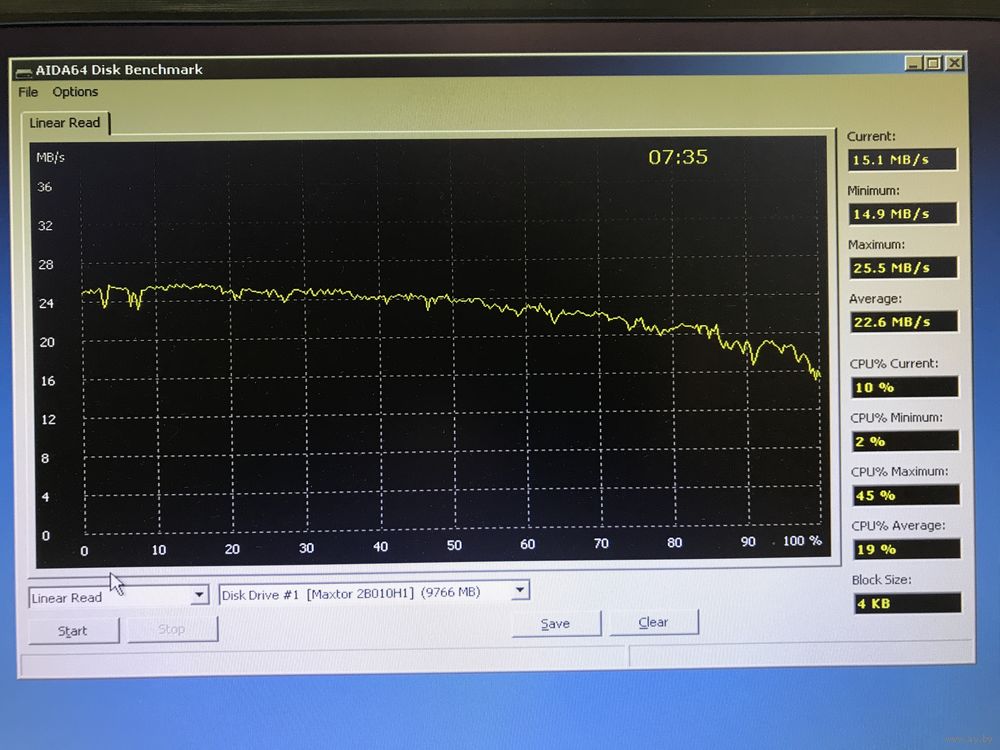
Task: Expand the Disk Drive #1 Maxtor dropdown
Action: pos(520,590)
